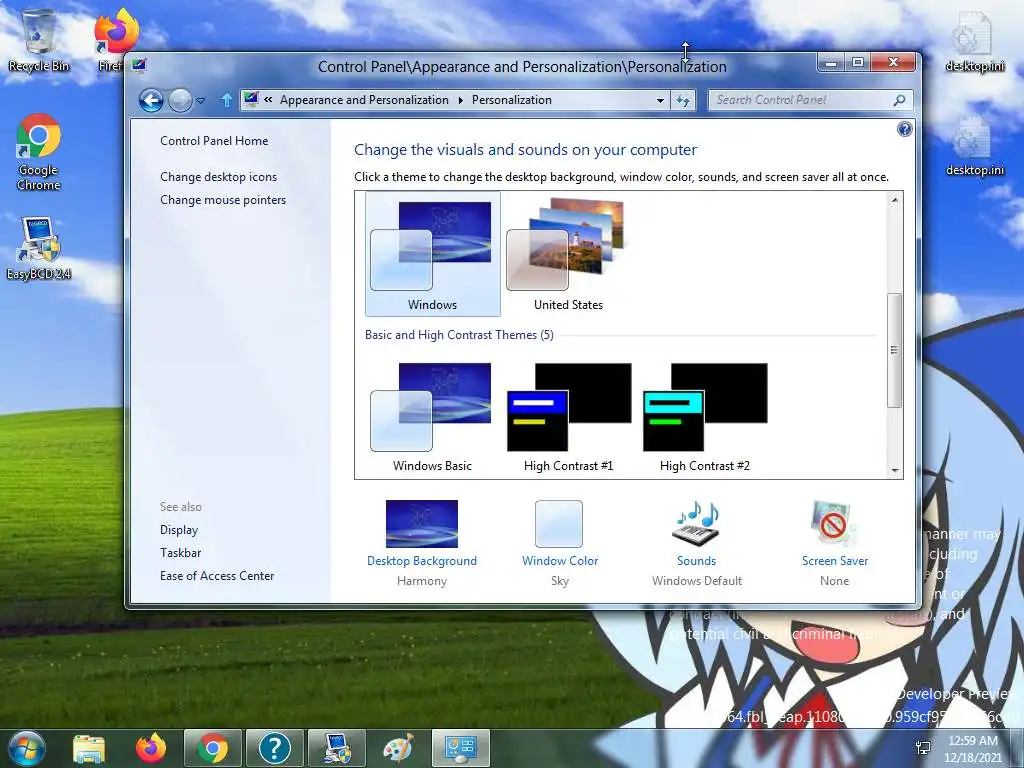This screenshot has height=768, width=1024.
Task: Click the Appearance and Personalization breadcrumb
Action: 364,100
